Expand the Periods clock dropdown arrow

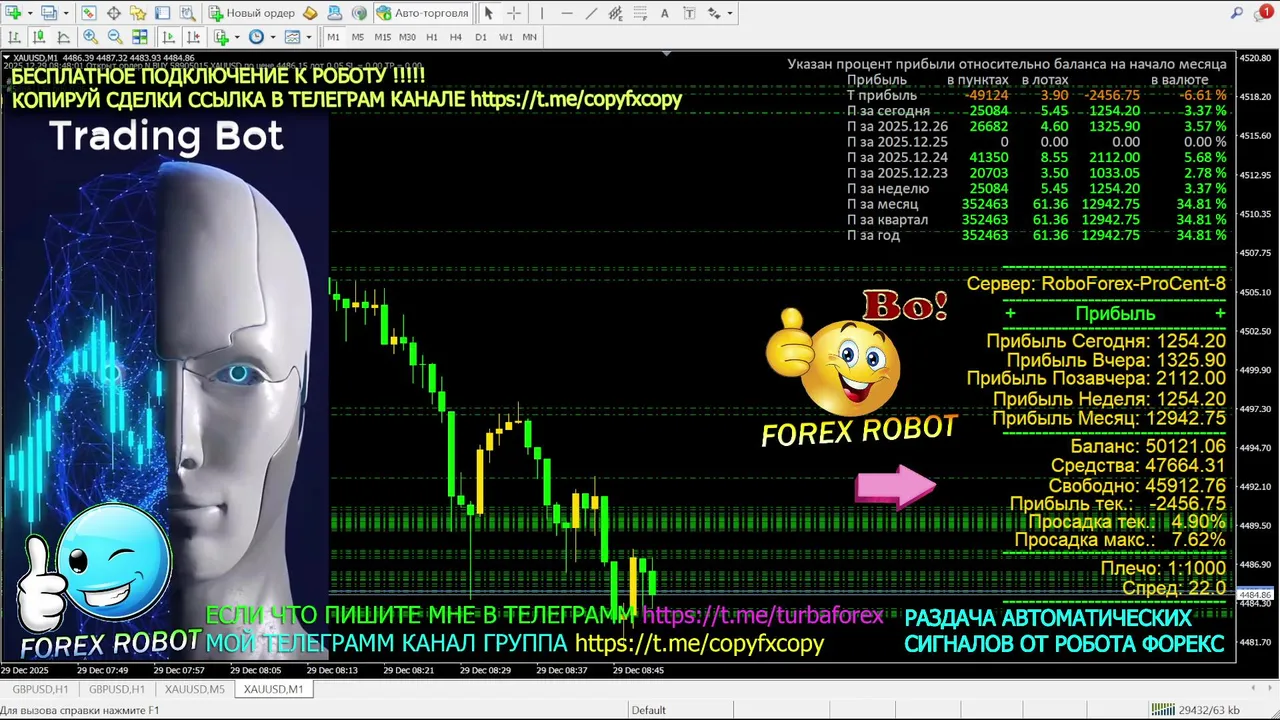[273, 37]
